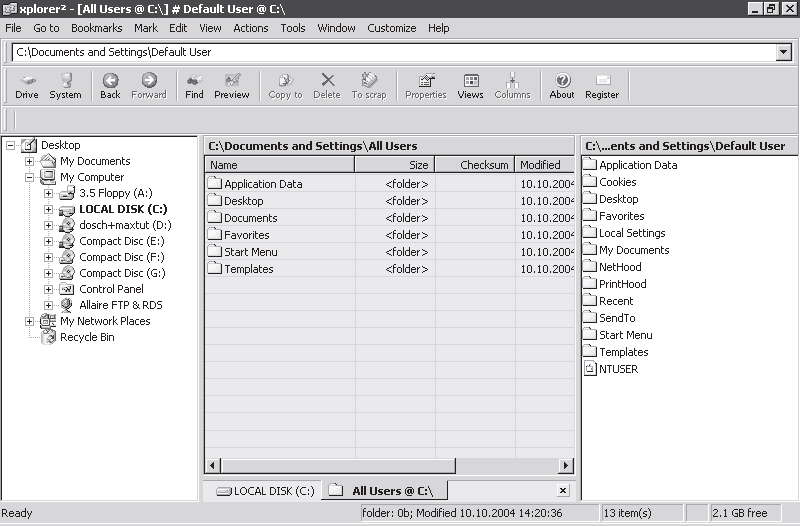
Task: Open the Bookmarks menu
Action: pyautogui.click(x=96, y=28)
